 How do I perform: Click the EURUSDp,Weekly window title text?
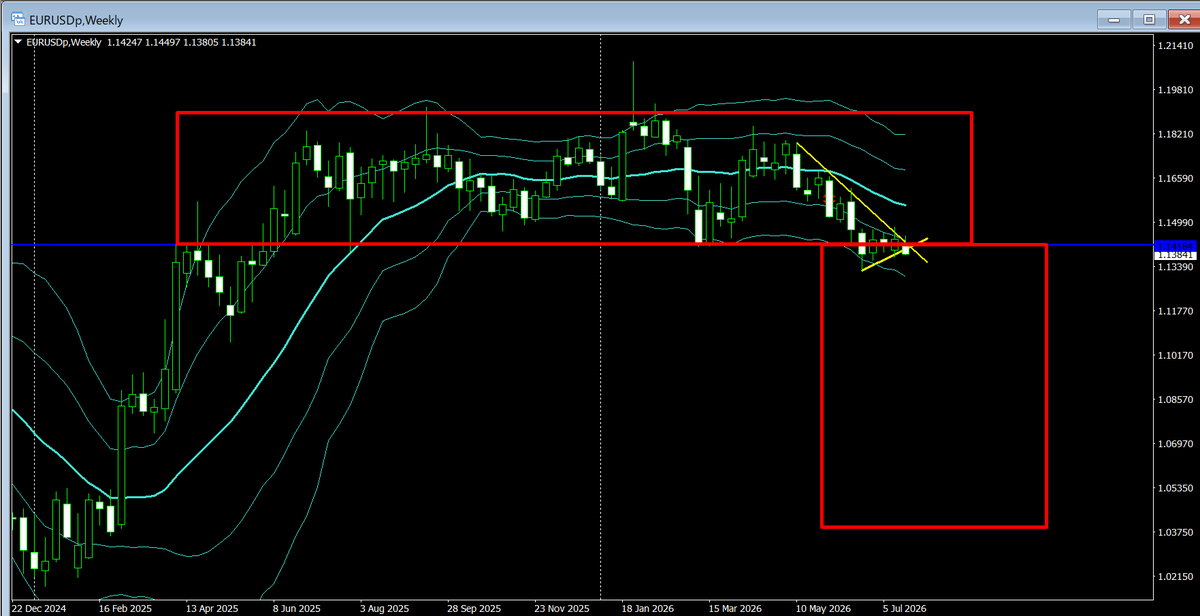click(75, 18)
